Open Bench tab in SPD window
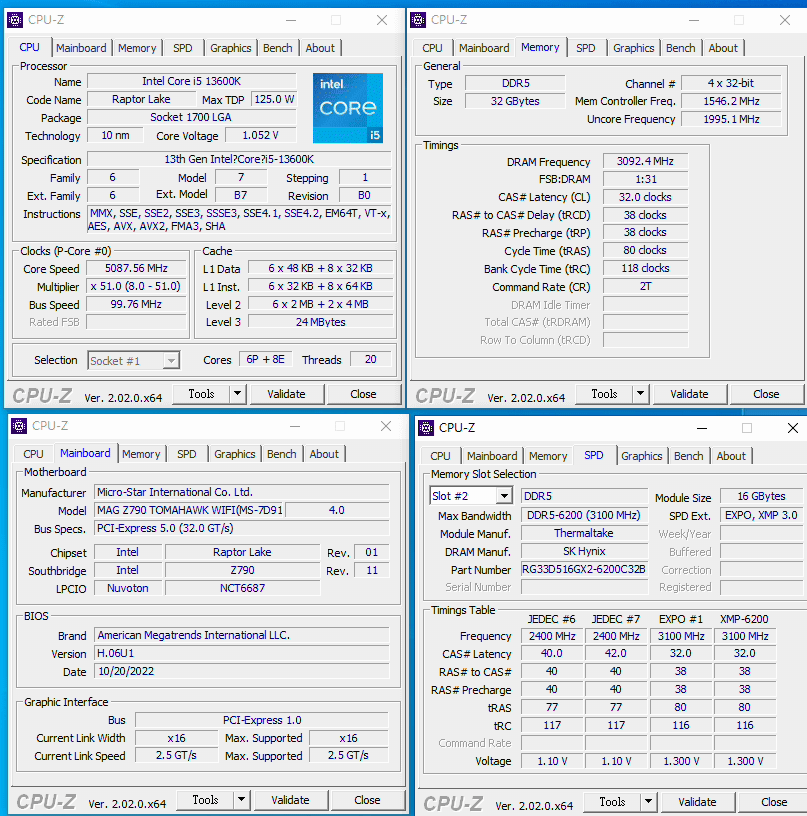 (x=688, y=456)
